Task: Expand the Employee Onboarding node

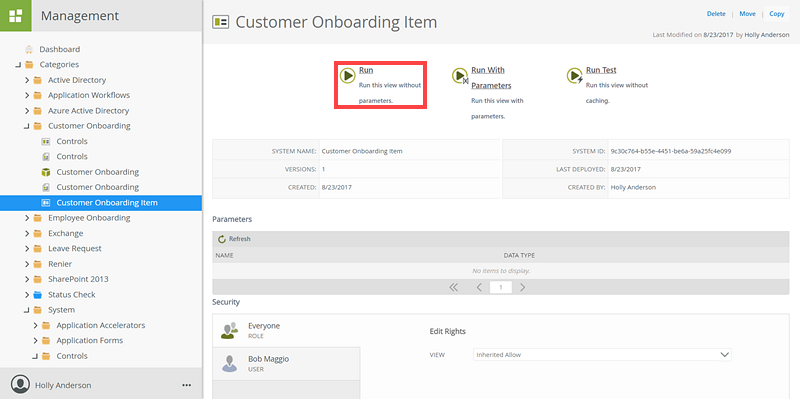Action: [x=27, y=218]
